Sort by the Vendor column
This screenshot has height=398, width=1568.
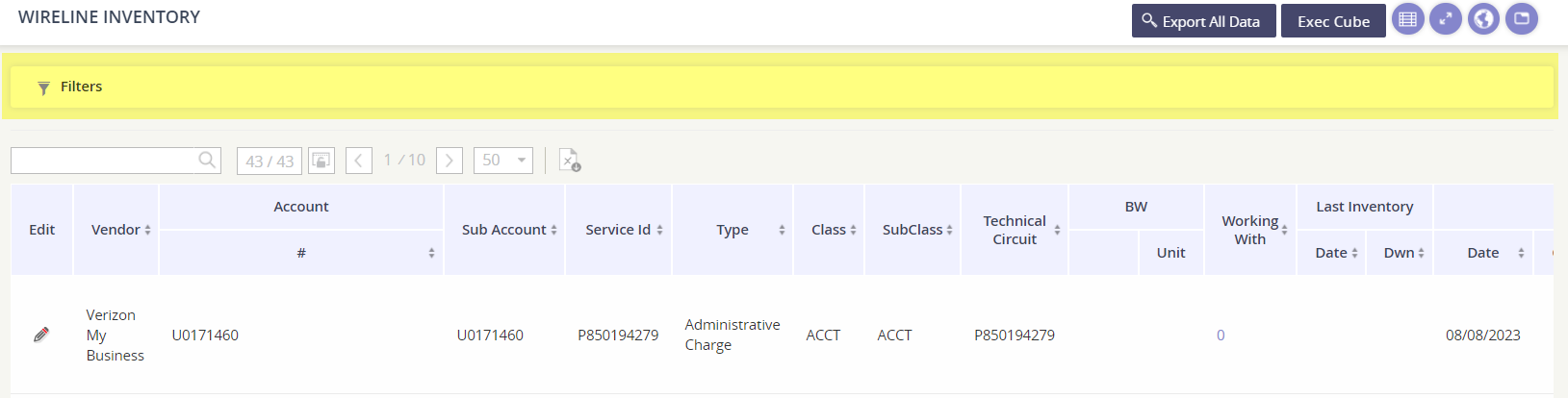pos(121,230)
